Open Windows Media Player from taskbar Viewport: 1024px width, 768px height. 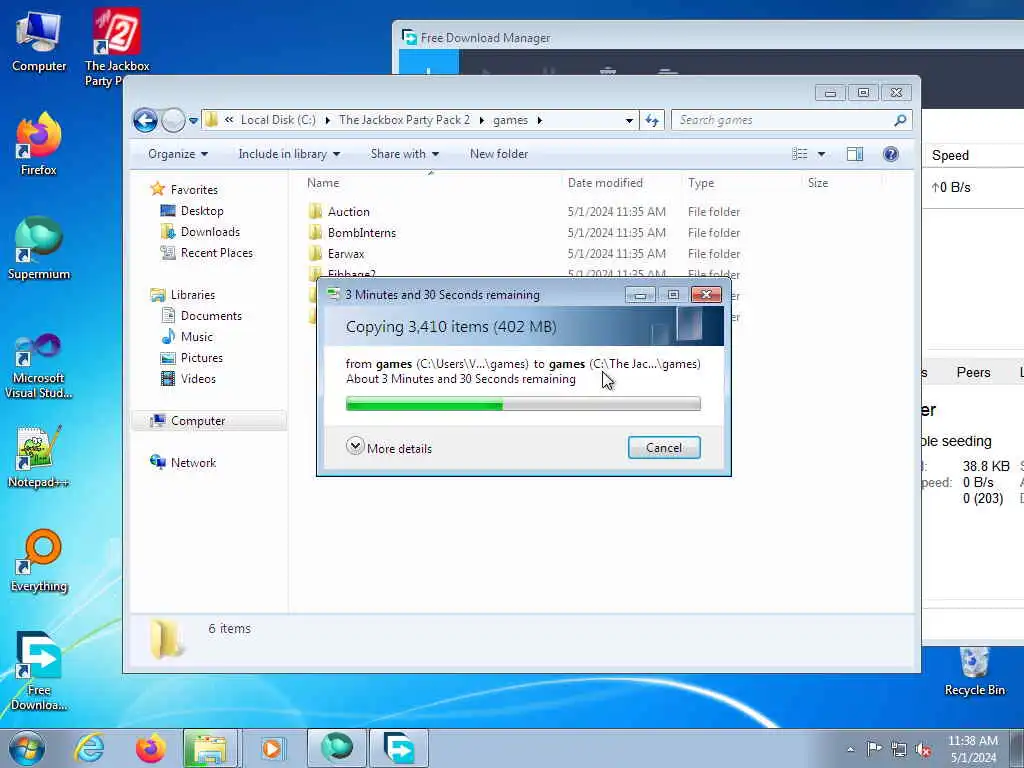click(x=272, y=748)
